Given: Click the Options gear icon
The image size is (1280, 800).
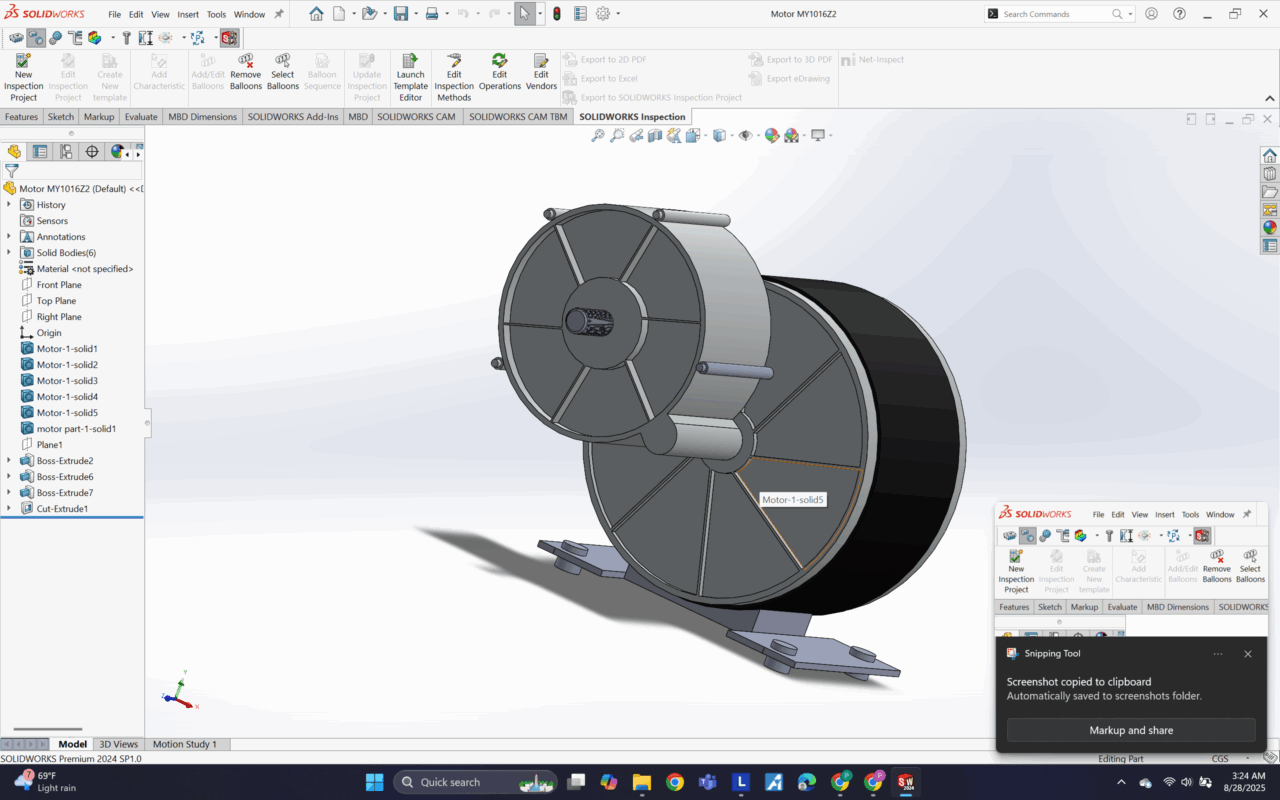Looking at the screenshot, I should 603,14.
